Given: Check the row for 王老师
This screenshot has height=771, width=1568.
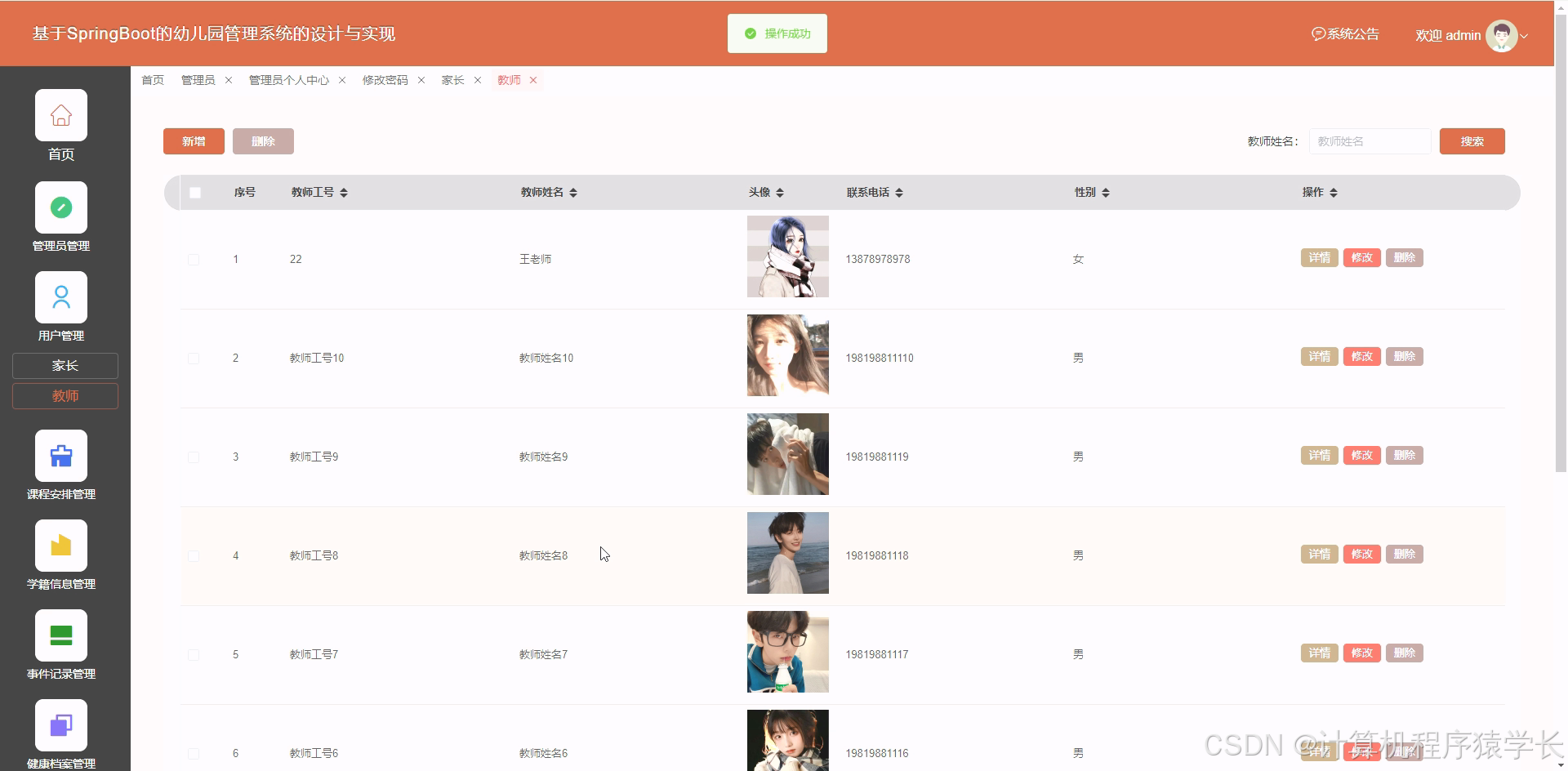Looking at the screenshot, I should pos(194,260).
